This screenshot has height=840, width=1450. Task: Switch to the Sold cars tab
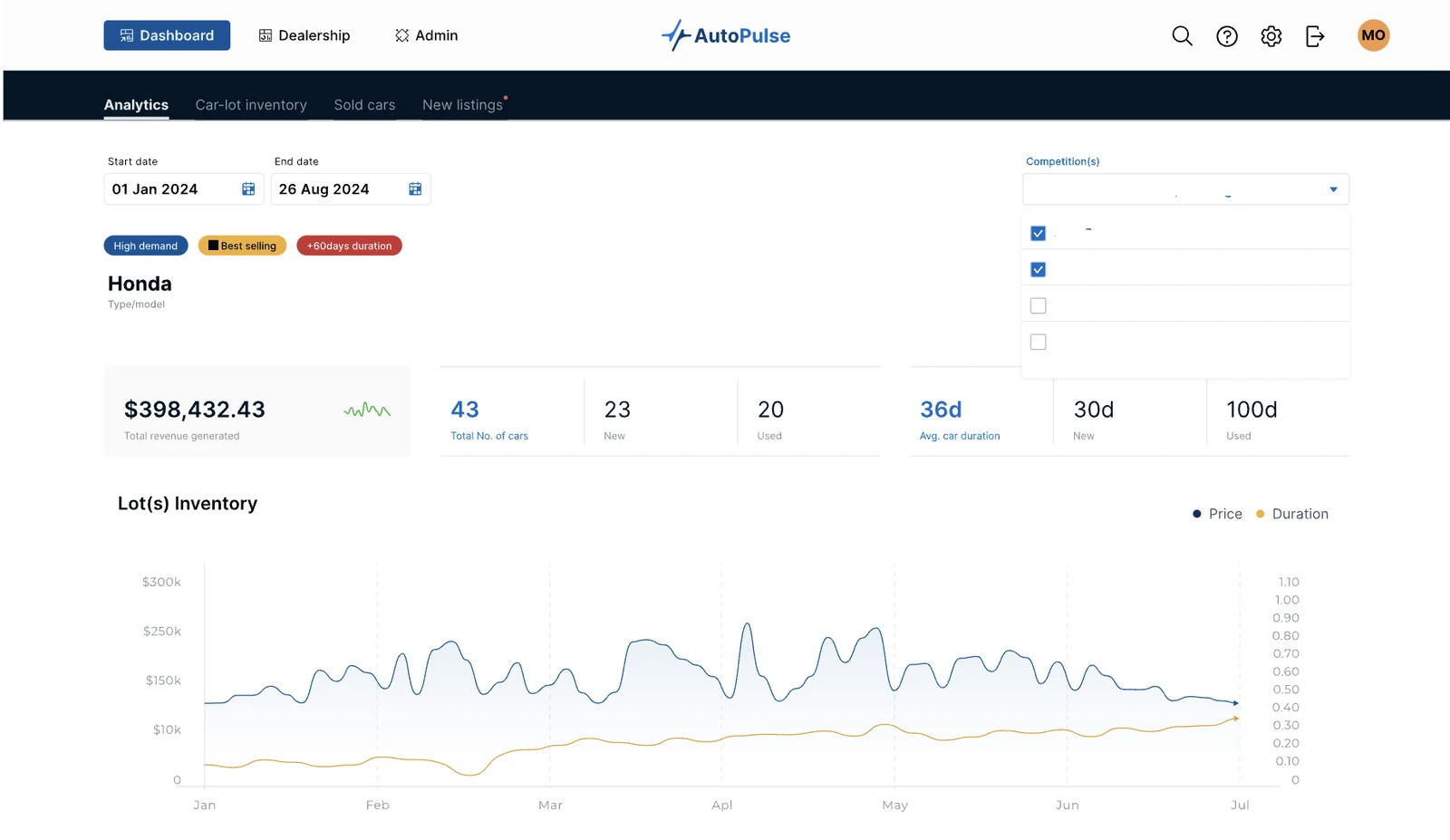pos(364,104)
